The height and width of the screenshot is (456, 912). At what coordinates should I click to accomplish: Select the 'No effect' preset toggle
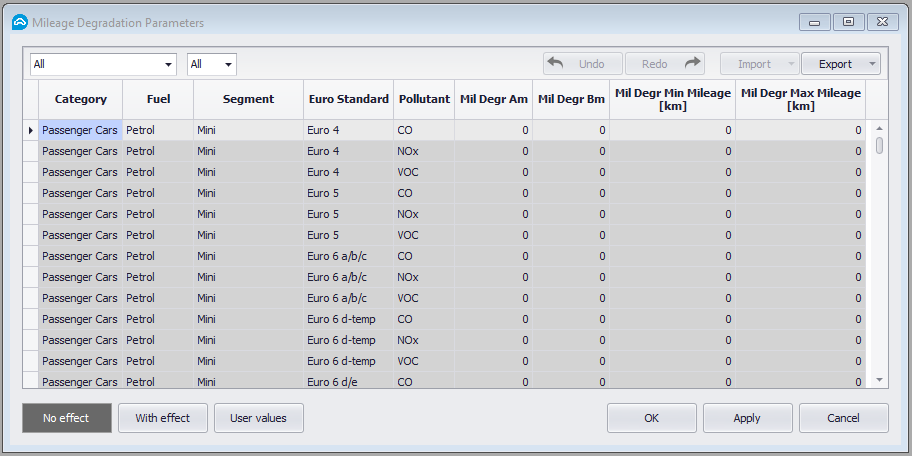66,418
